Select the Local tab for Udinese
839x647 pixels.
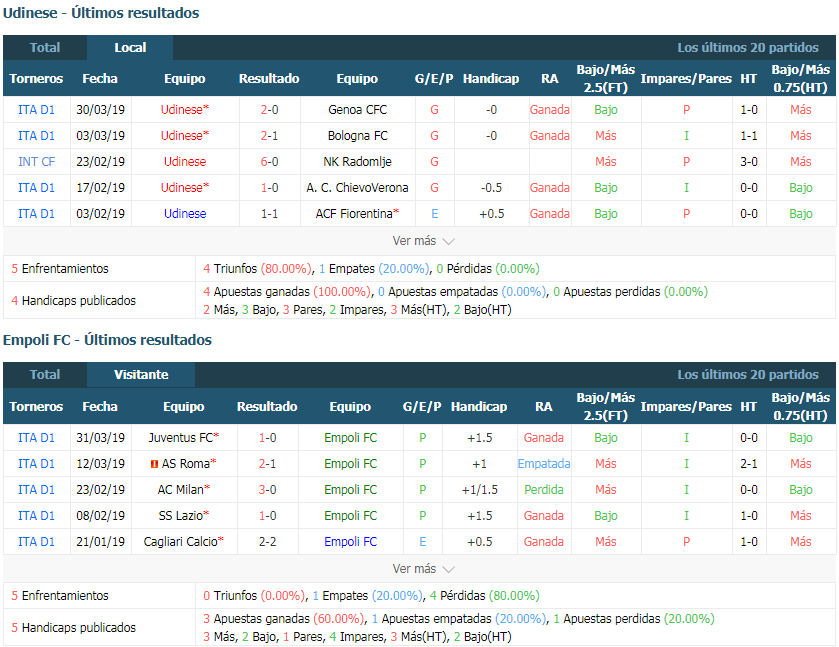point(130,48)
